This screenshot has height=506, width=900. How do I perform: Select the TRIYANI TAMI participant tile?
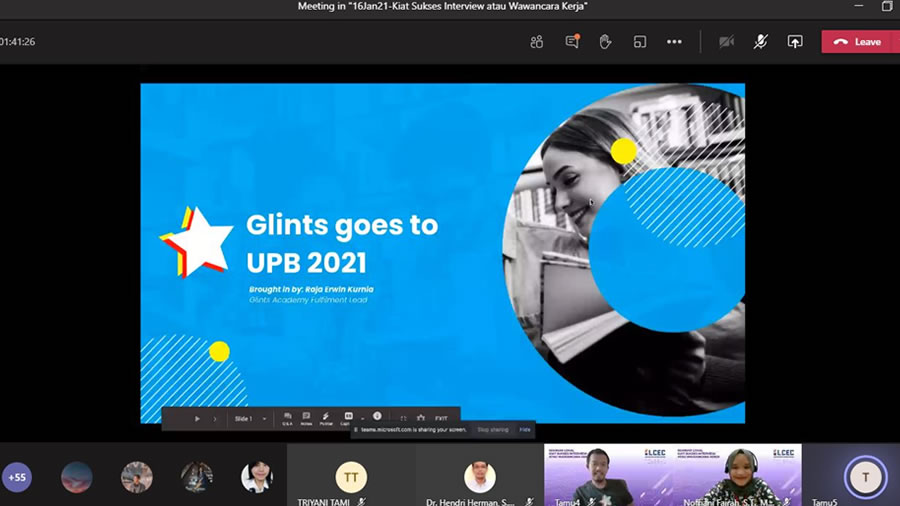coord(351,478)
